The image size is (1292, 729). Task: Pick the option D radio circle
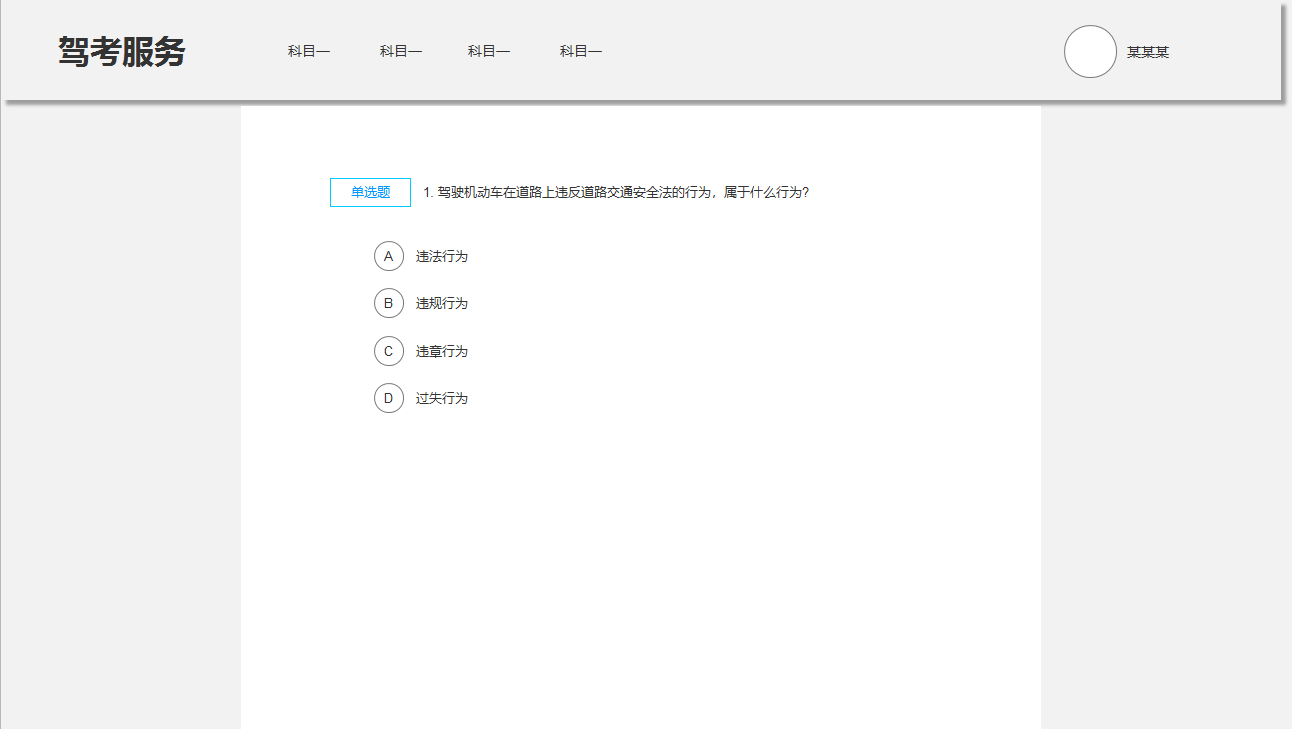tap(389, 398)
